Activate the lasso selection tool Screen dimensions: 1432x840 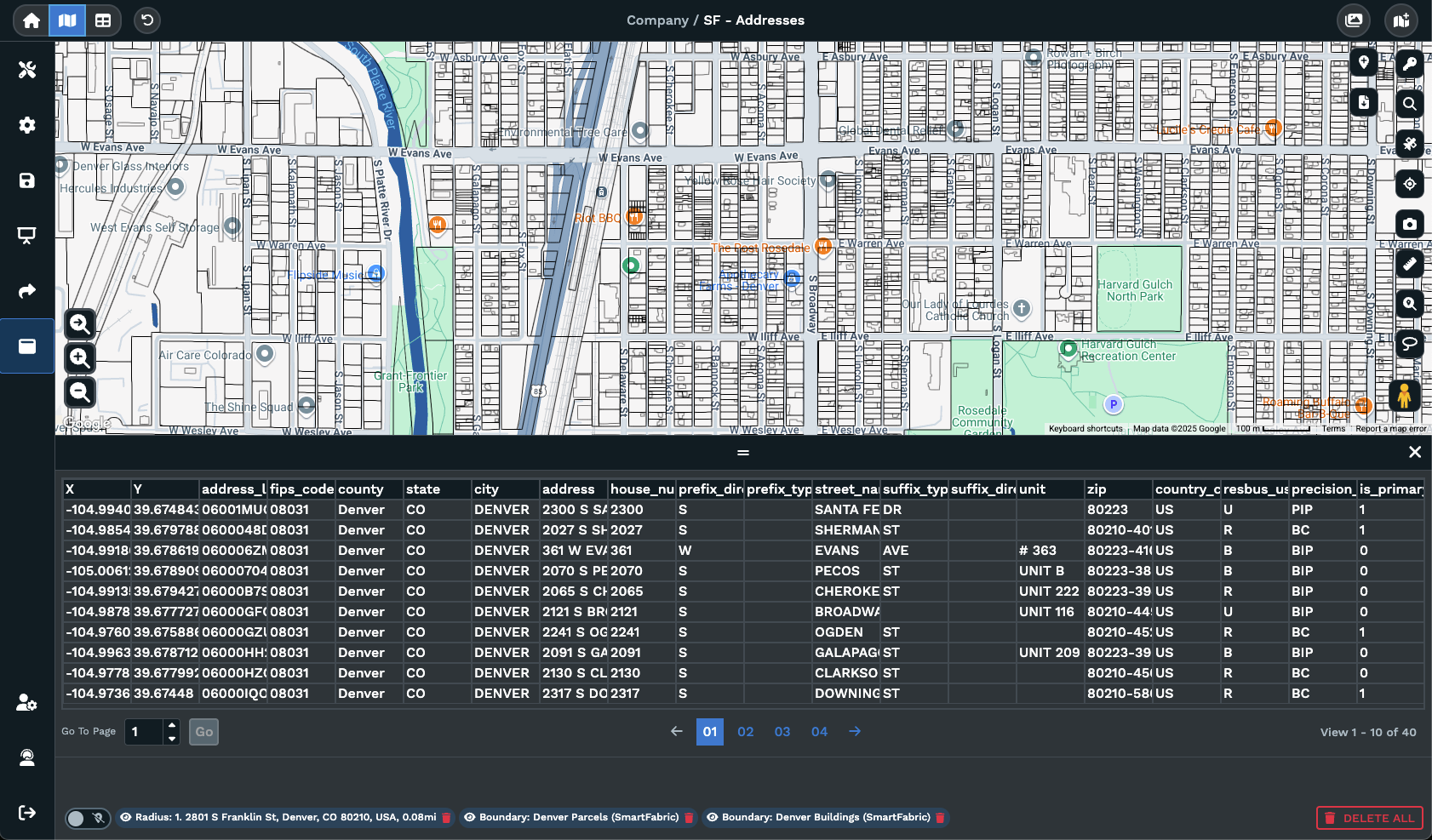click(x=1410, y=343)
